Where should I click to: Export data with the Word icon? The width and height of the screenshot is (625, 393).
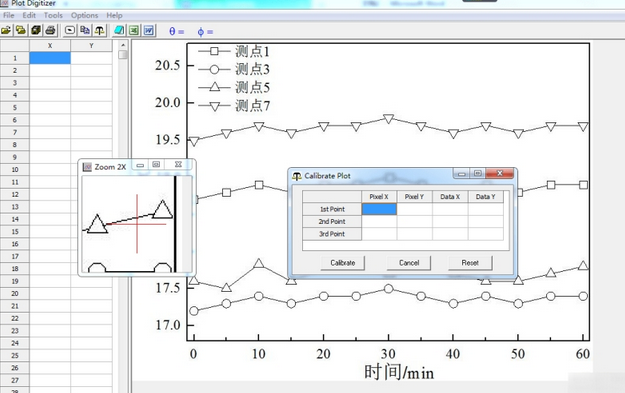pos(149,30)
